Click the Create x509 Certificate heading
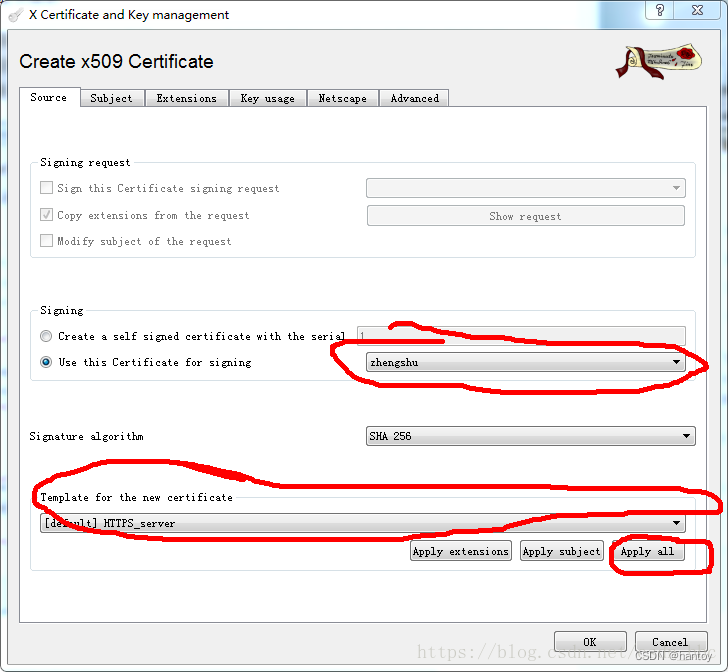The width and height of the screenshot is (728, 672). click(x=117, y=61)
